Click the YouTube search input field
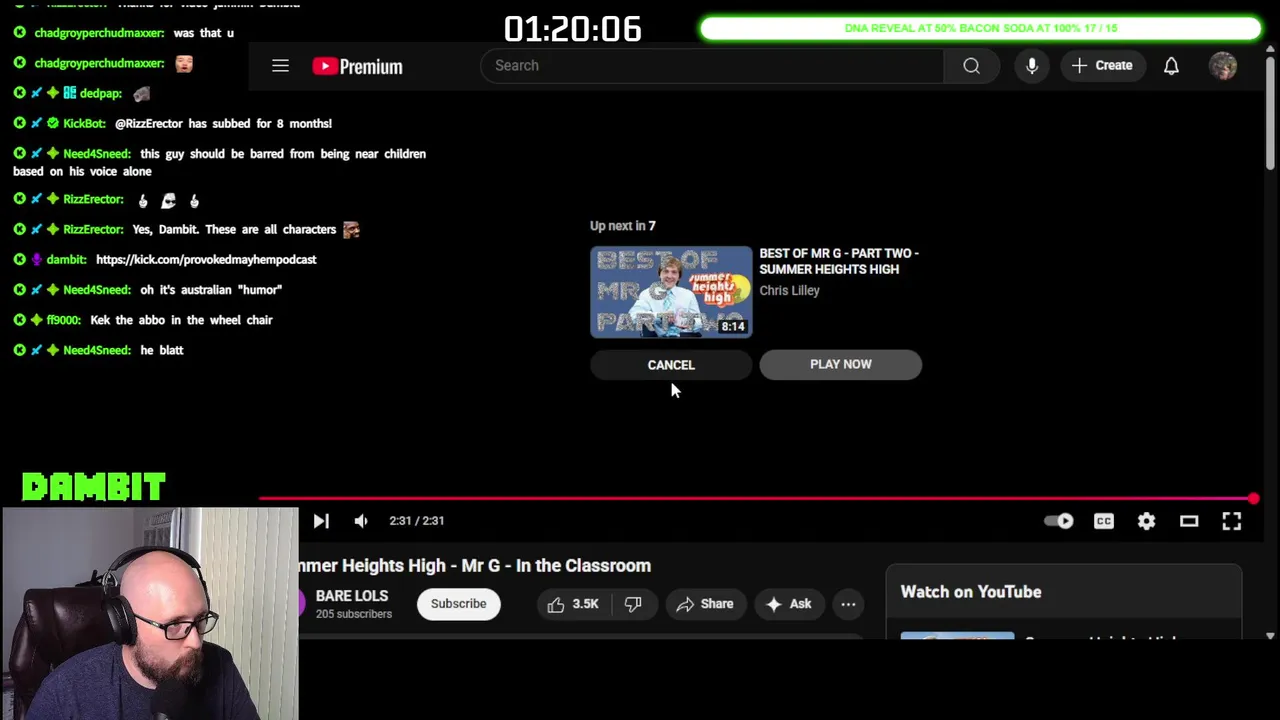1280x720 pixels. click(x=712, y=66)
